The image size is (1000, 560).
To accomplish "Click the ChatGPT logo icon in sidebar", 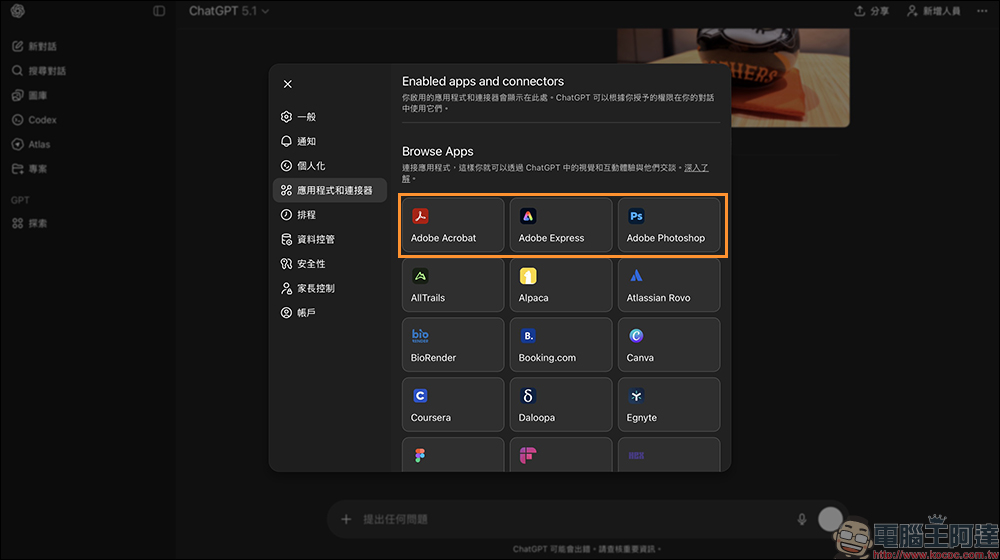I will [x=18, y=11].
